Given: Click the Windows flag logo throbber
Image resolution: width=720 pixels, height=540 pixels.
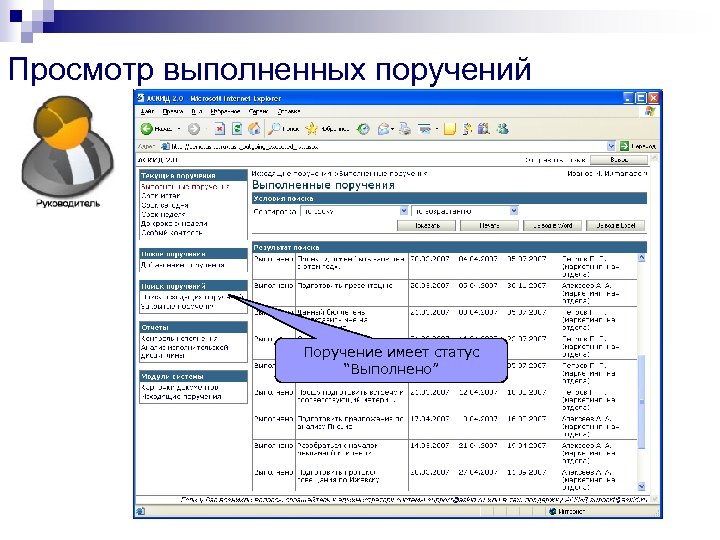Looking at the screenshot, I should pyautogui.click(x=650, y=111).
